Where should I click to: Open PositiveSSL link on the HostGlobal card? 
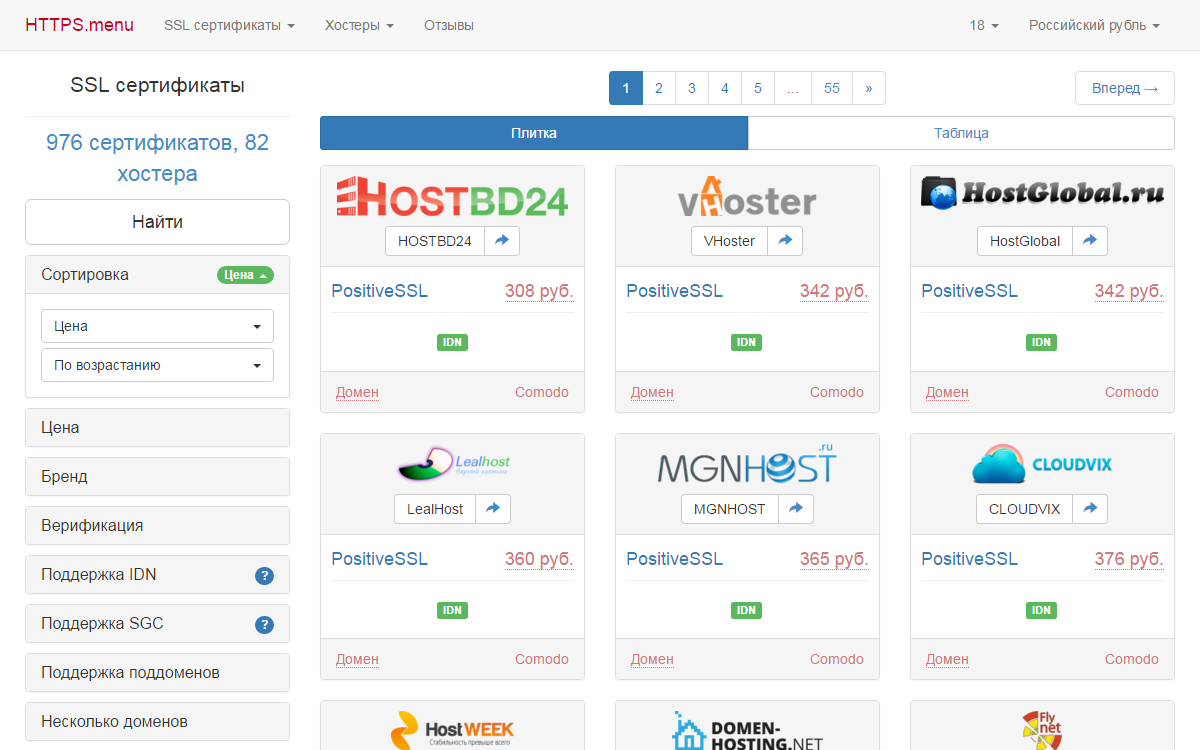click(x=969, y=291)
